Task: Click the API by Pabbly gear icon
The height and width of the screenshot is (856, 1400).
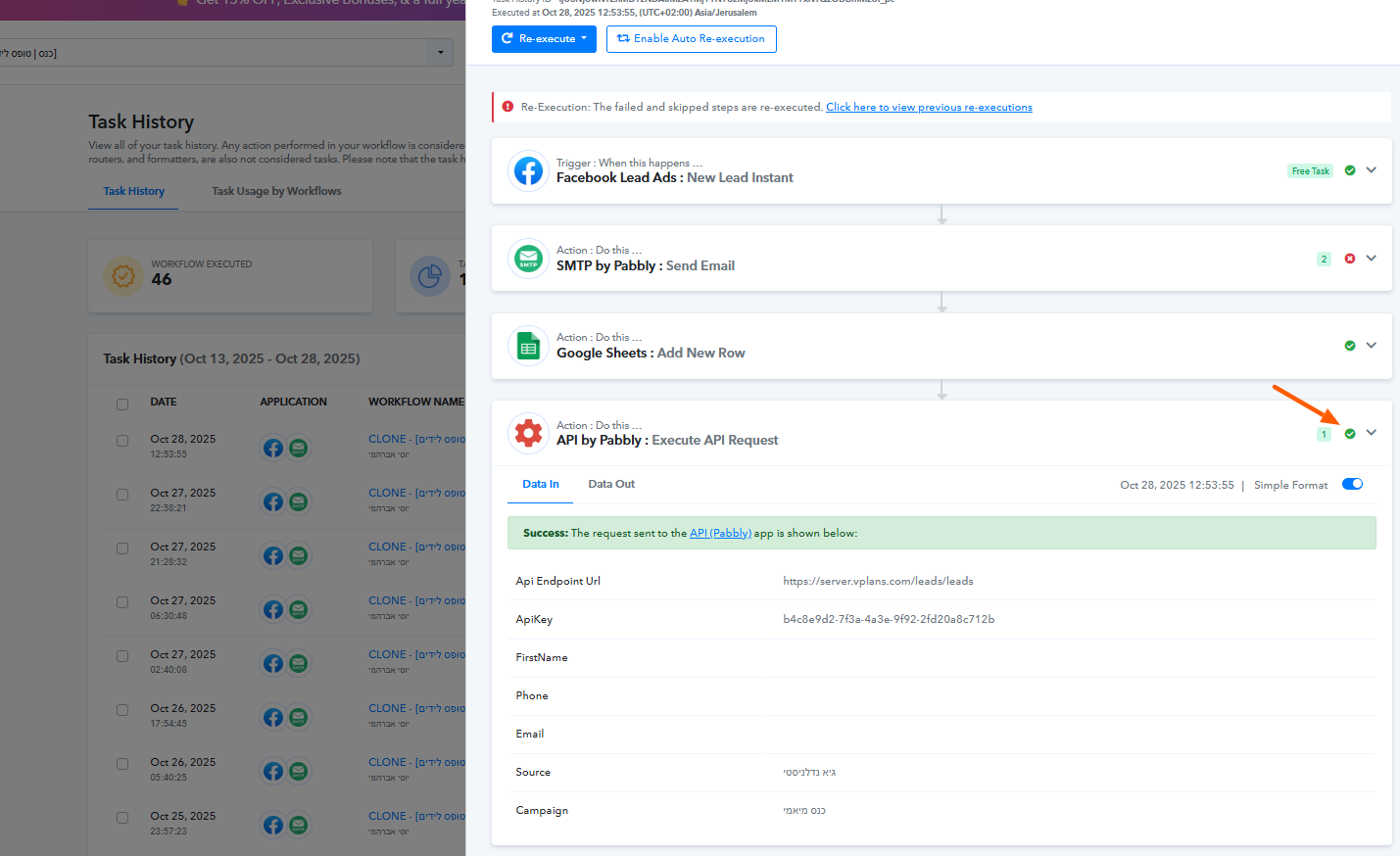Action: point(528,433)
